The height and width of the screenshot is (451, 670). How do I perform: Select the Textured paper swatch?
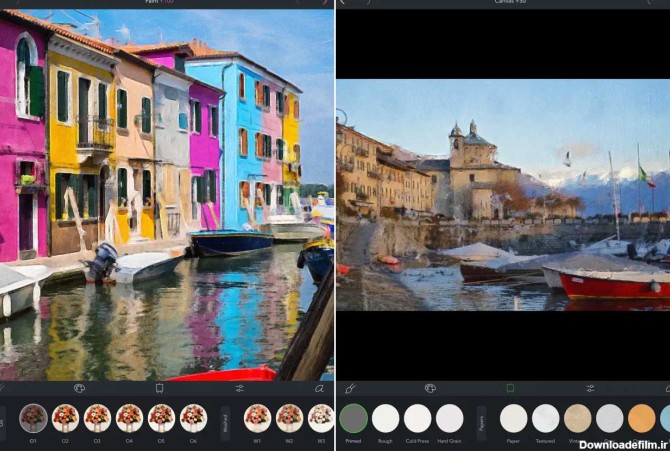coord(546,418)
